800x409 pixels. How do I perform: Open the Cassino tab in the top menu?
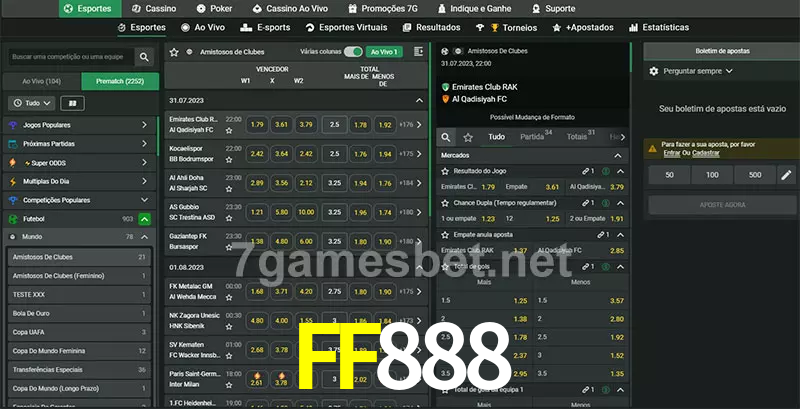[x=153, y=8]
